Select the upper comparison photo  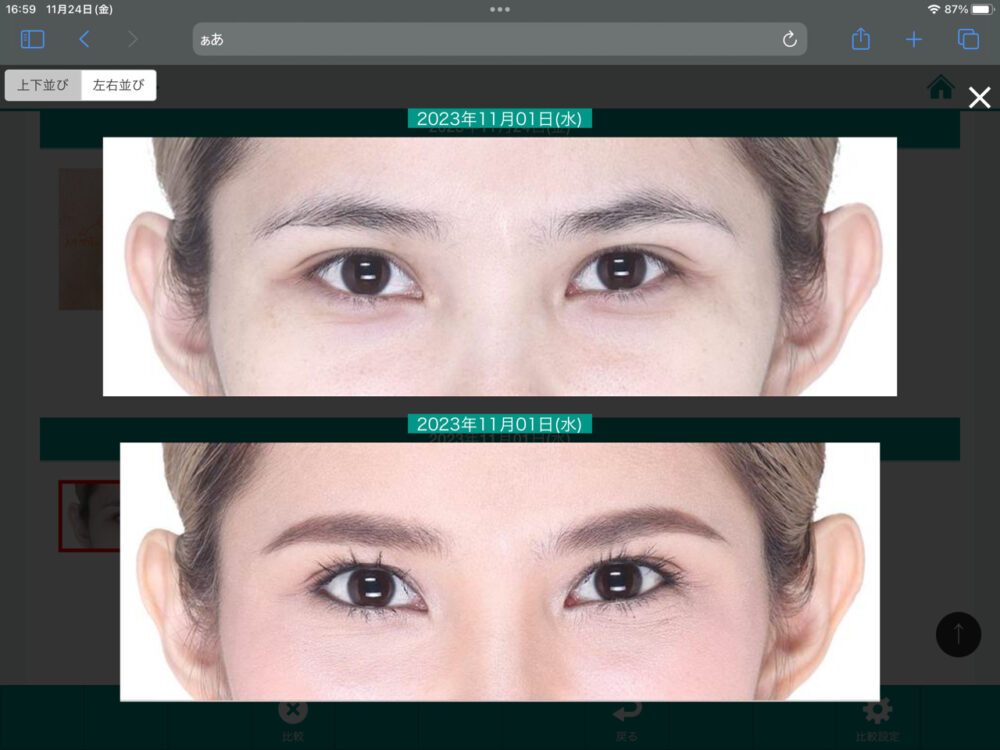[500, 266]
